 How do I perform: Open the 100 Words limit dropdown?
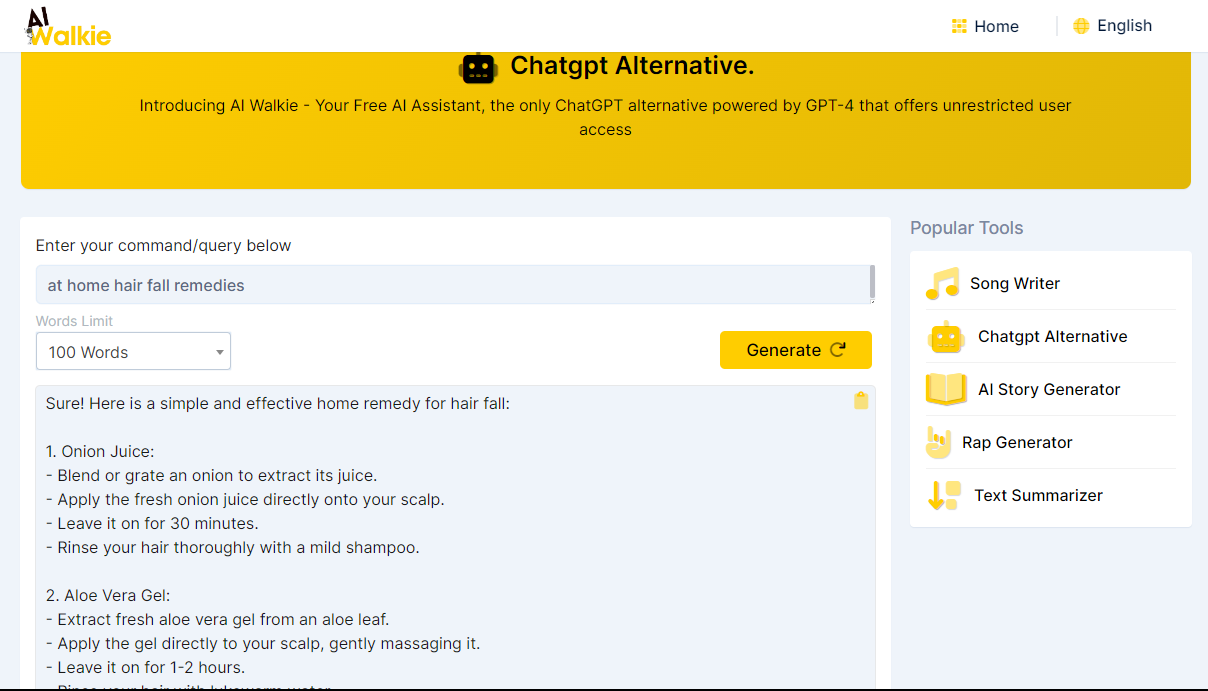click(x=133, y=352)
